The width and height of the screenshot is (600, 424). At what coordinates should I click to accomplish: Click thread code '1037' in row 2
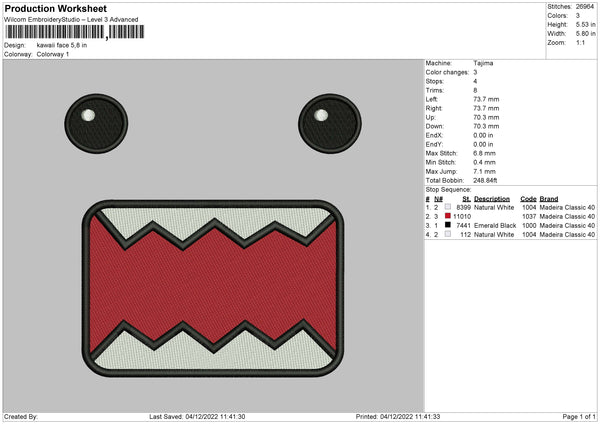(x=529, y=217)
